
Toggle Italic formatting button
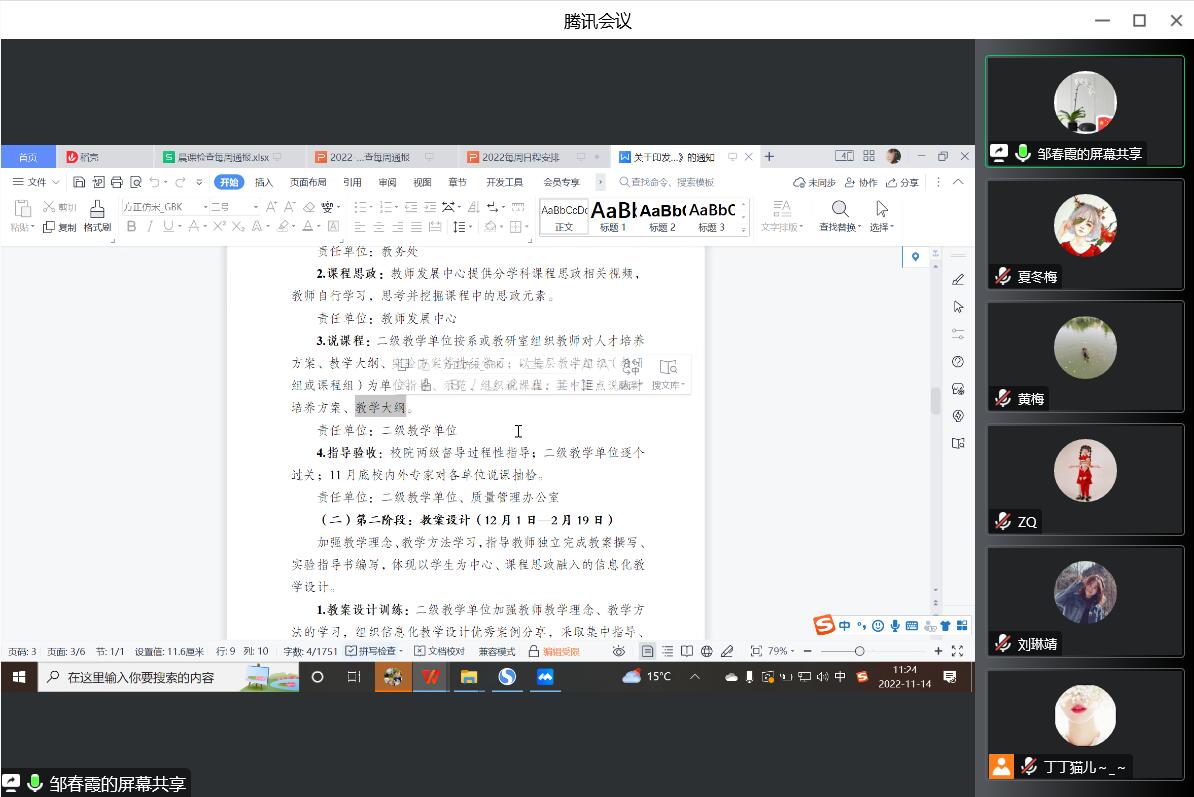[150, 227]
